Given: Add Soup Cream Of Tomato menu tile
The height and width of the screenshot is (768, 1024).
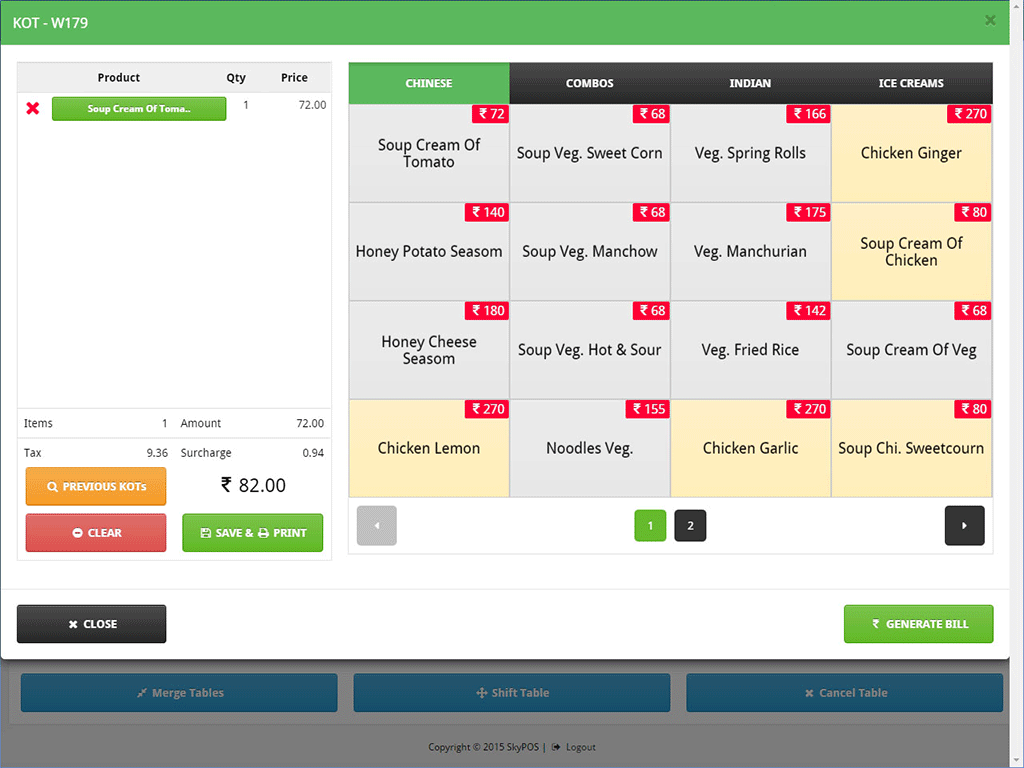Looking at the screenshot, I should [x=429, y=153].
